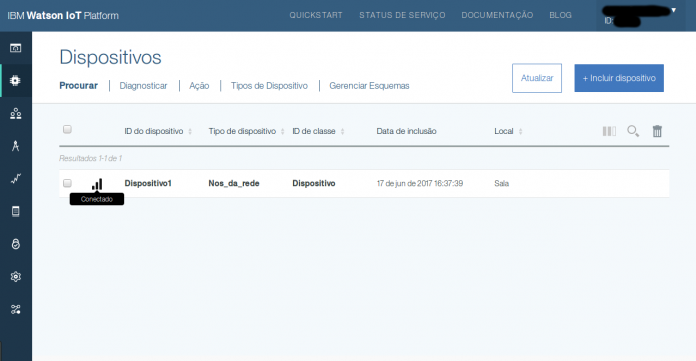This screenshot has width=696, height=361.
Task: Click the trash delete icon in table header
Action: point(657,131)
